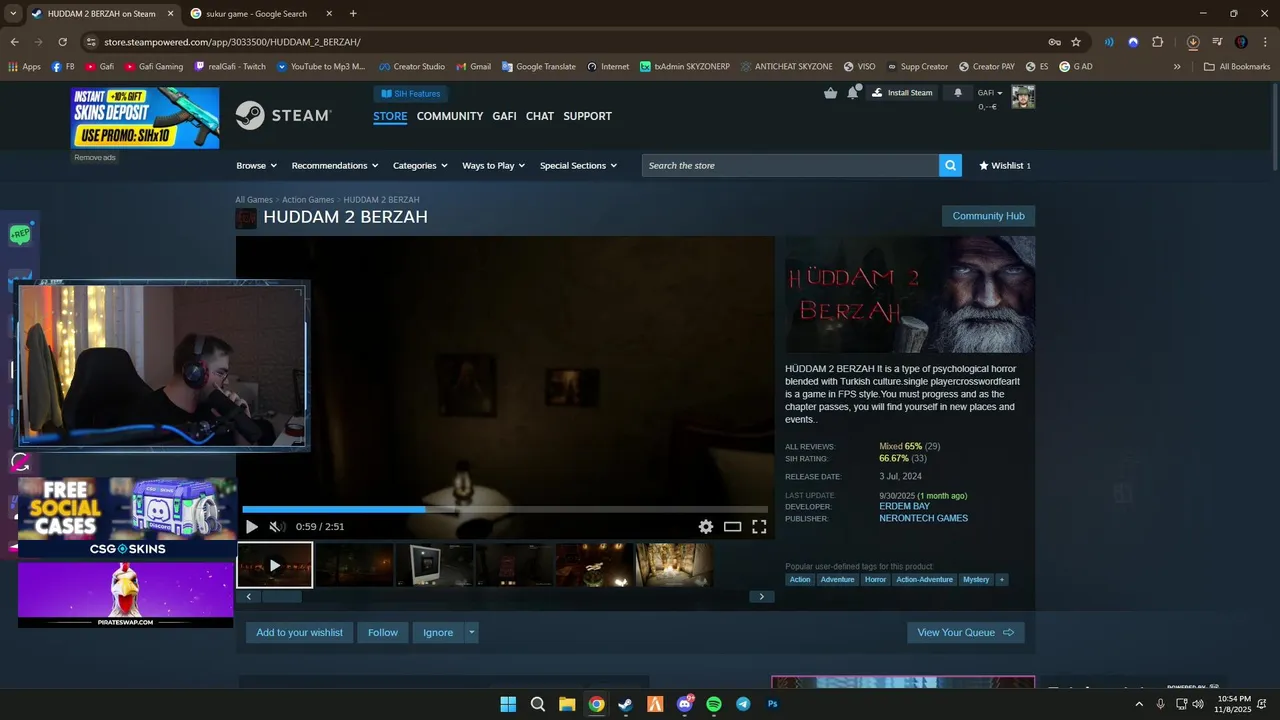Click the saved passwords key icon
The image size is (1280, 720).
(1054, 42)
